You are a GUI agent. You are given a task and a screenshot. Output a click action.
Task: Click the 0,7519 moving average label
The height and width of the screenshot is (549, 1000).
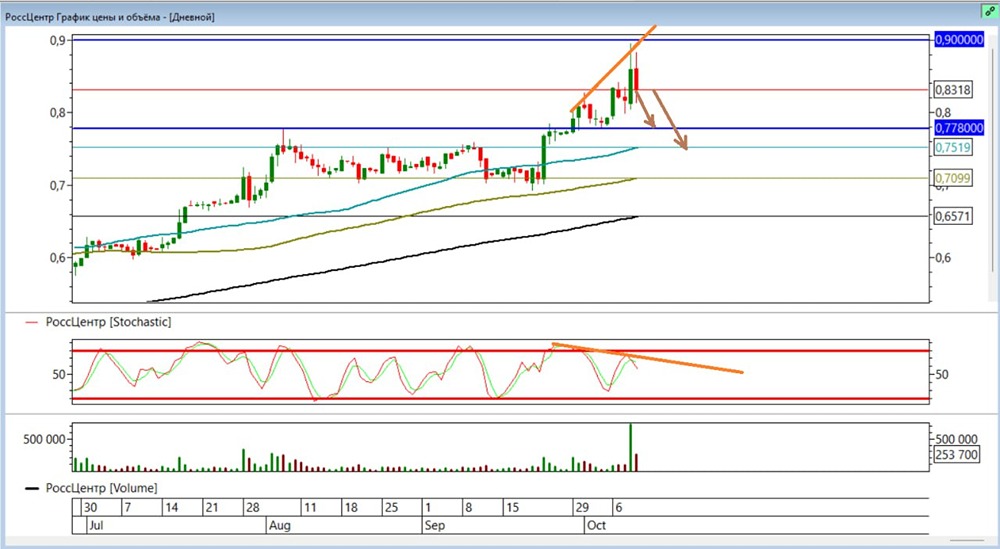pos(953,148)
